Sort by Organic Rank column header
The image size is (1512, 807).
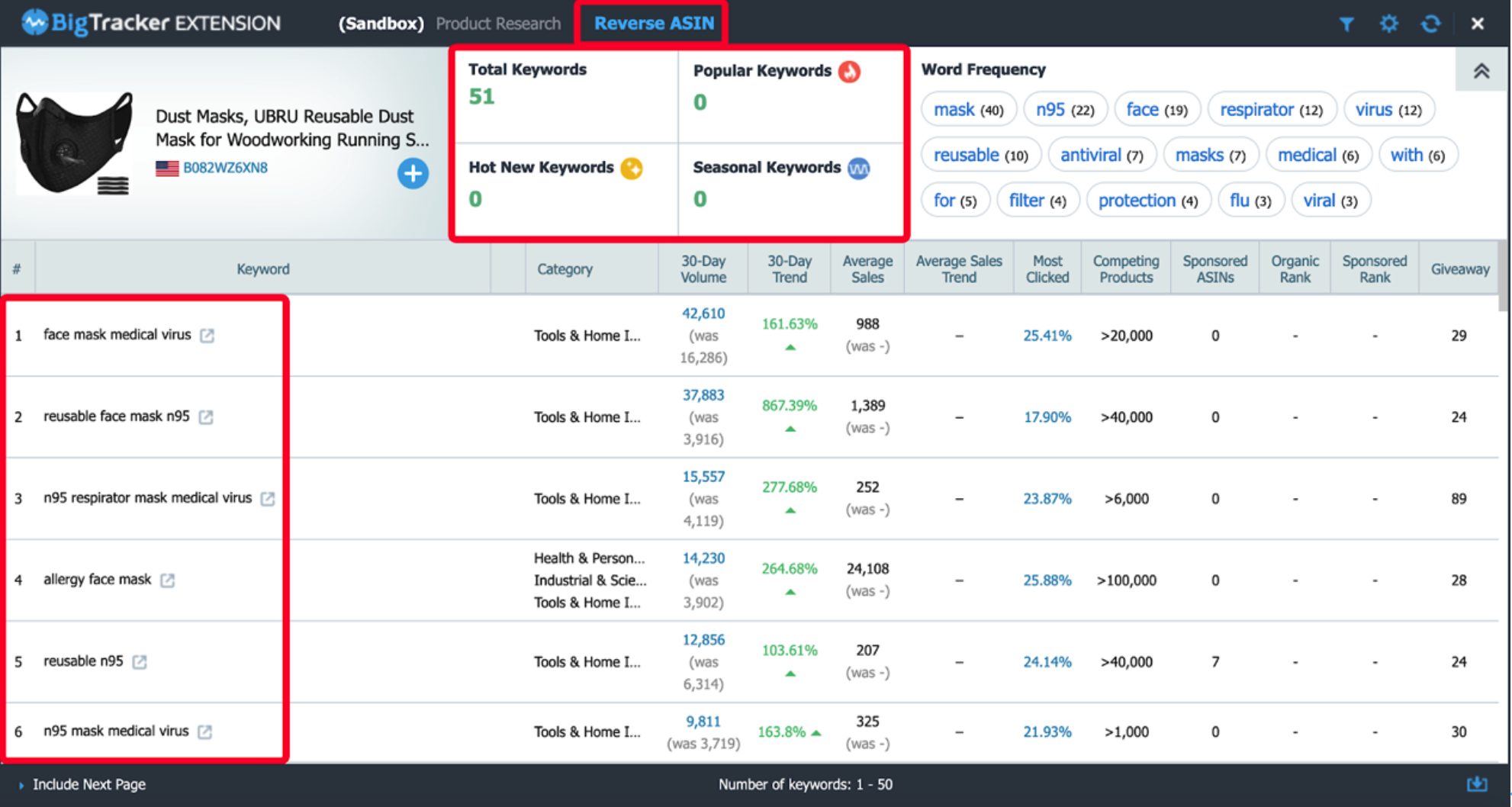[1295, 269]
